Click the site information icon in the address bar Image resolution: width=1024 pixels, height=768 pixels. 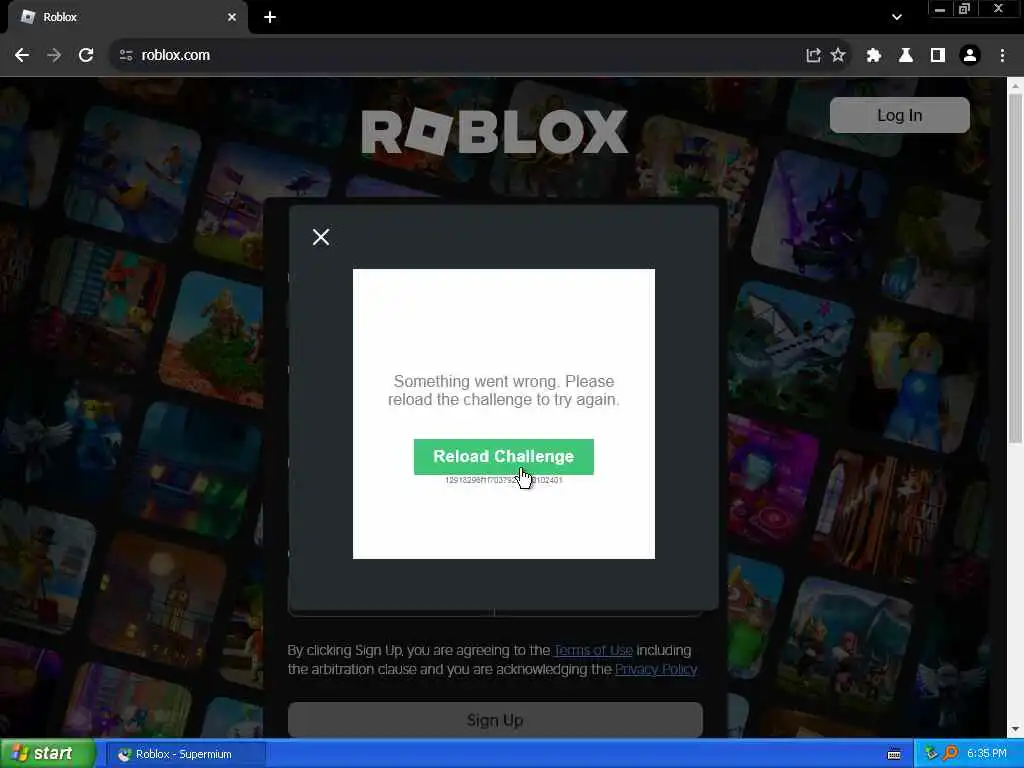point(126,56)
